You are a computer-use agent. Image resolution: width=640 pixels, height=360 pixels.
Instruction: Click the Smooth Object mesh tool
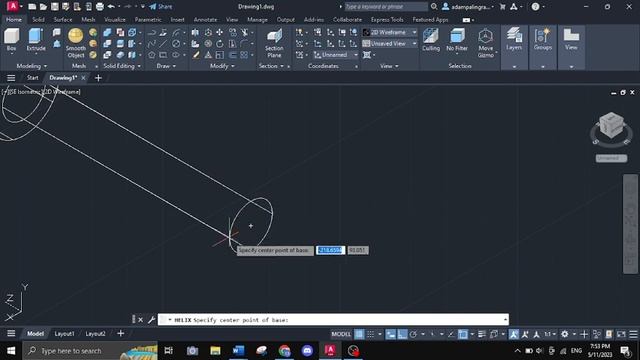pos(76,43)
